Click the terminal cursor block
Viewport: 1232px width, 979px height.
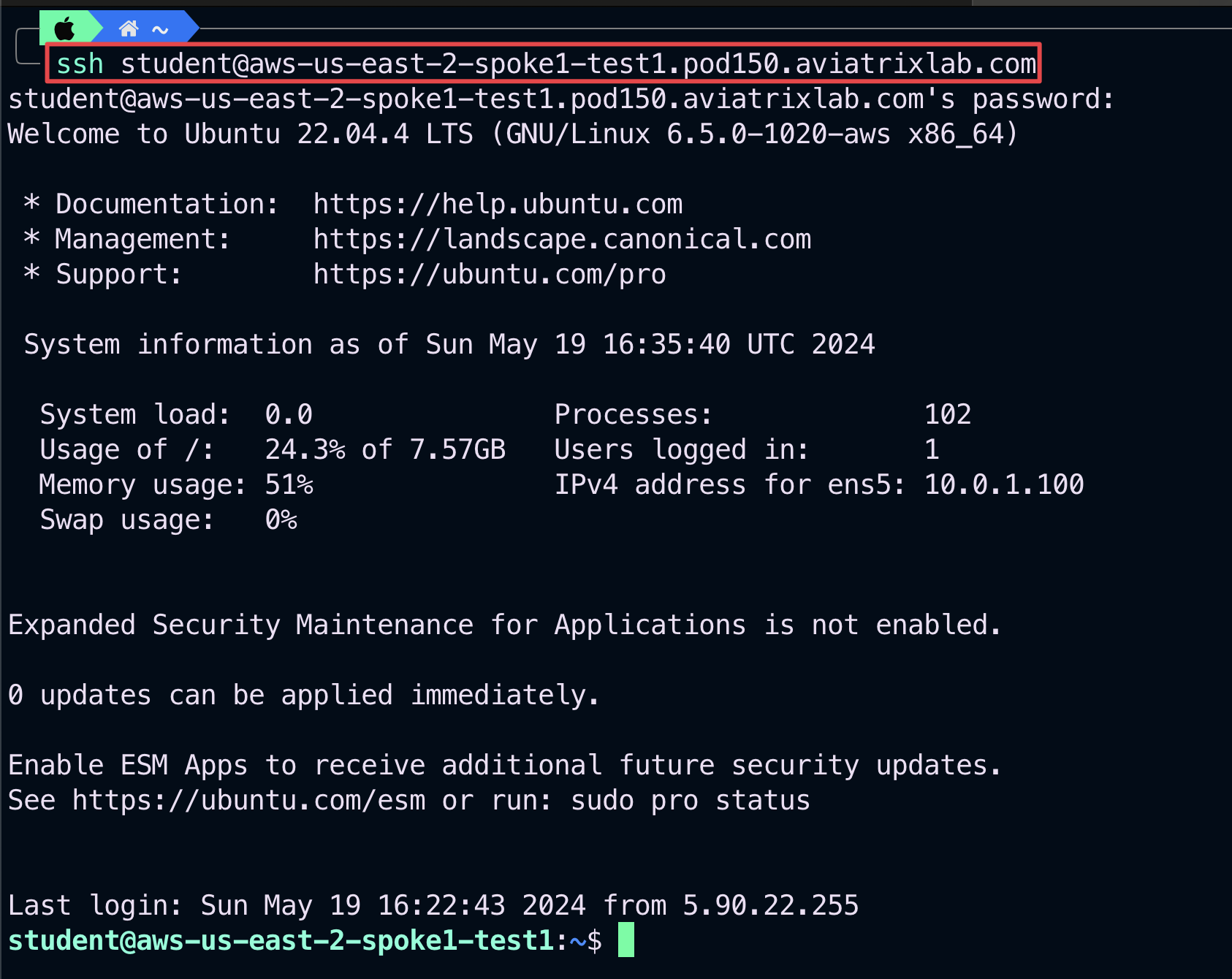pyautogui.click(x=626, y=940)
